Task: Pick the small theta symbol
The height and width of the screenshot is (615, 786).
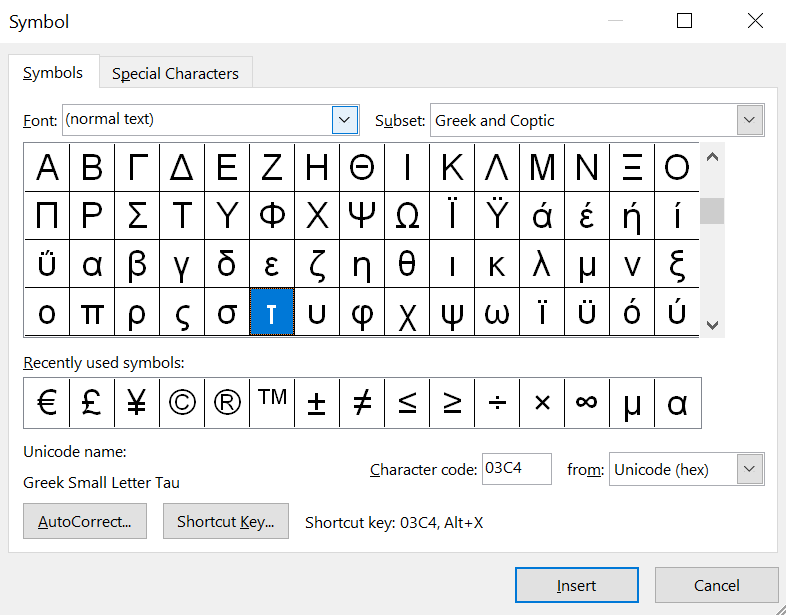Action: click(407, 264)
